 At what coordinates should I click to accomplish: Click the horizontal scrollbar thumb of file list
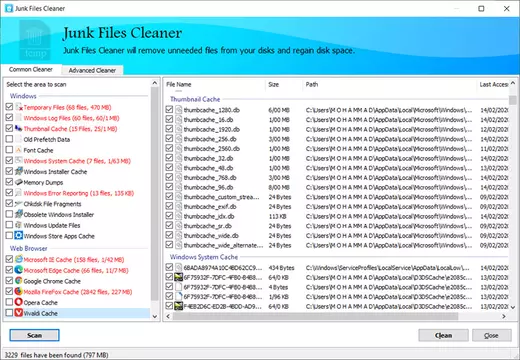315,316
